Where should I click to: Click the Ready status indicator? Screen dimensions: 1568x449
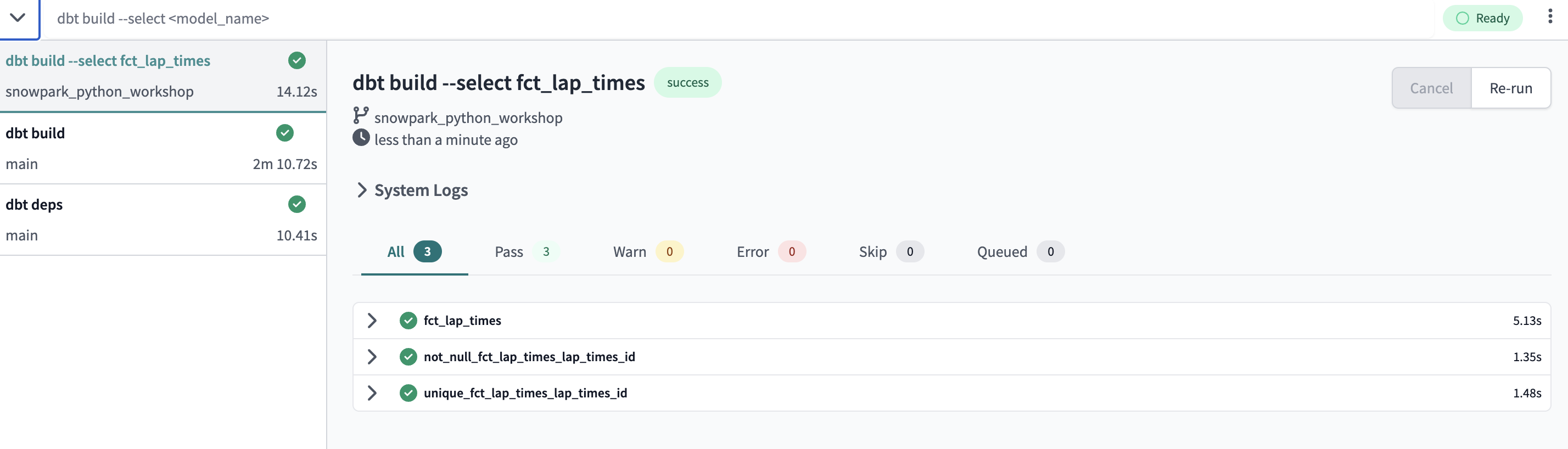pos(1483,18)
